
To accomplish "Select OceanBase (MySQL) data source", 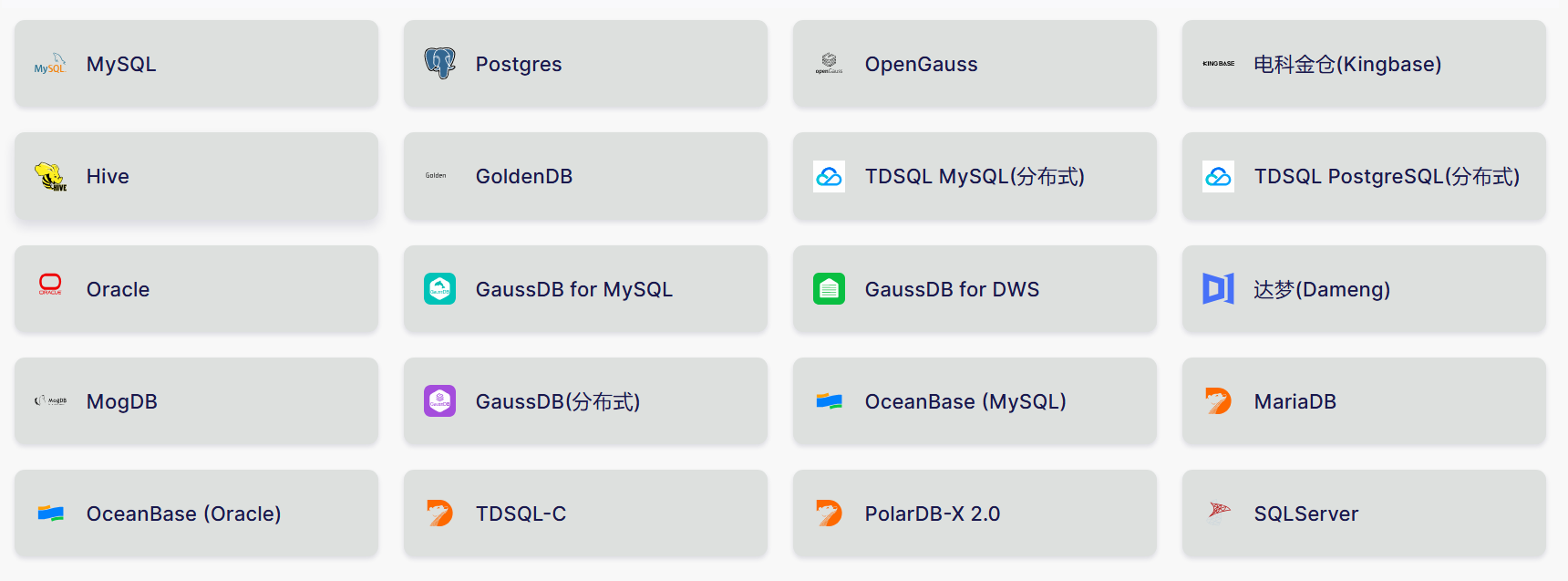I will coord(974,401).
